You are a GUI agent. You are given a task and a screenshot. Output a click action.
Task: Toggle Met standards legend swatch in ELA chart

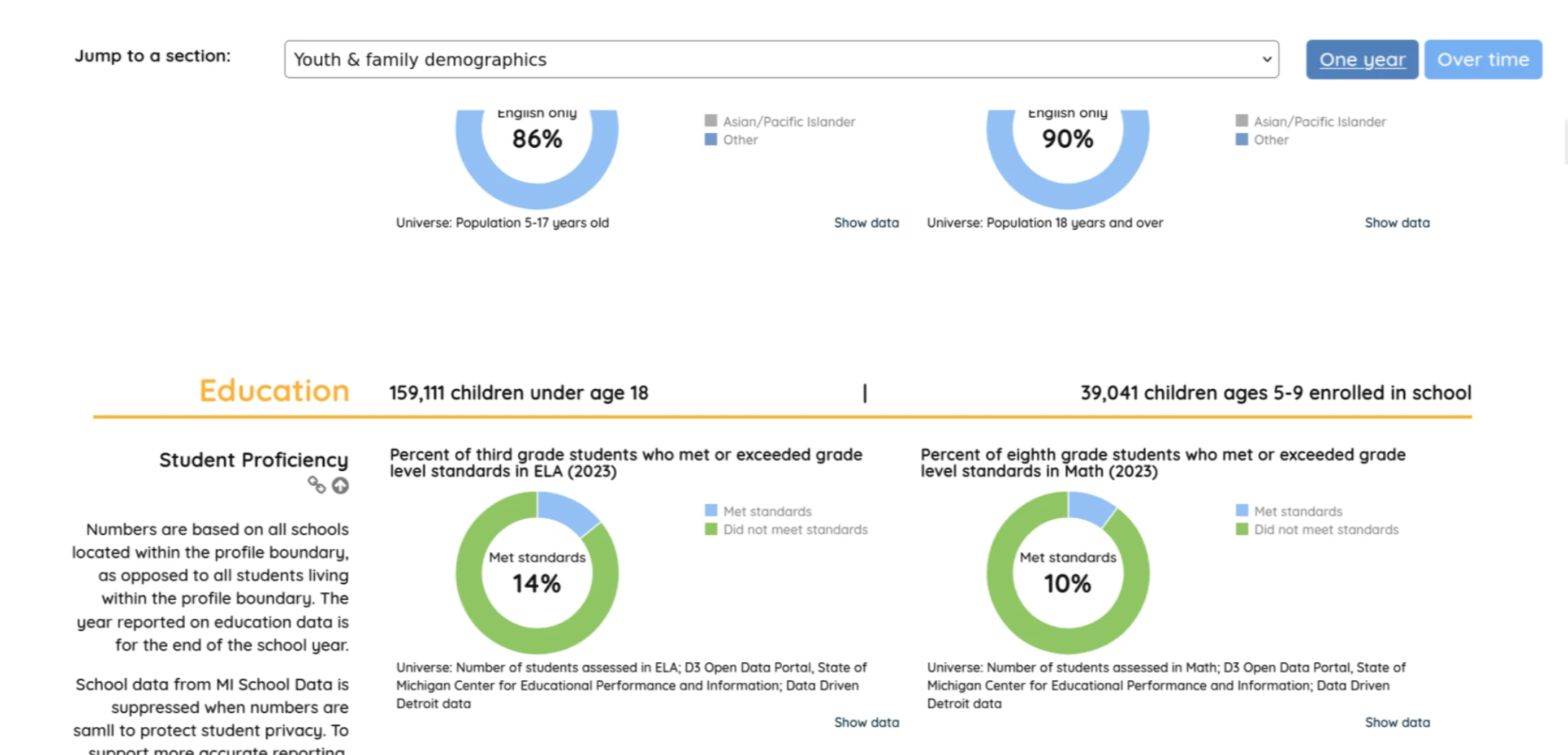click(710, 511)
